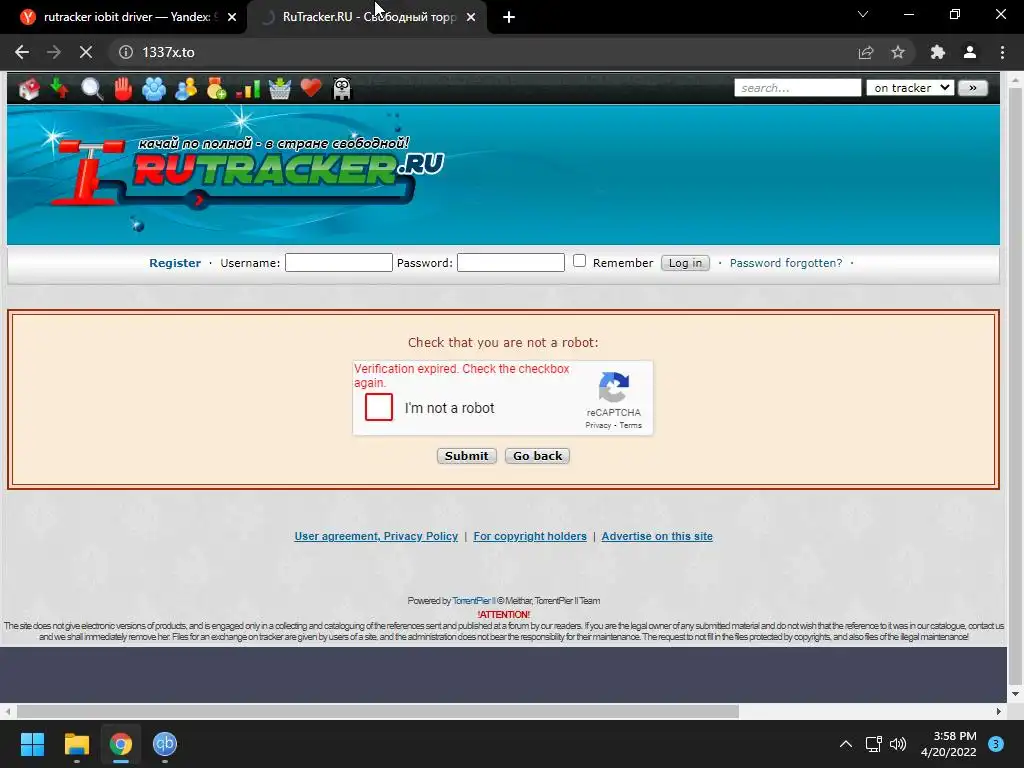This screenshot has height=768, width=1024.
Task: Stop page loading with X button
Action: 86,52
